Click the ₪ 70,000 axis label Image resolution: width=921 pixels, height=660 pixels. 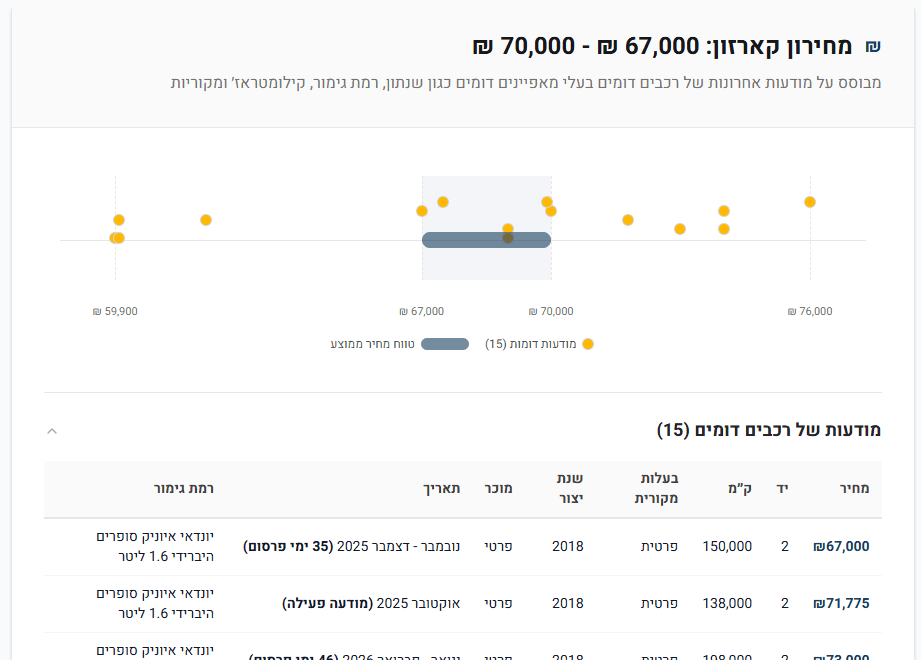point(551,311)
